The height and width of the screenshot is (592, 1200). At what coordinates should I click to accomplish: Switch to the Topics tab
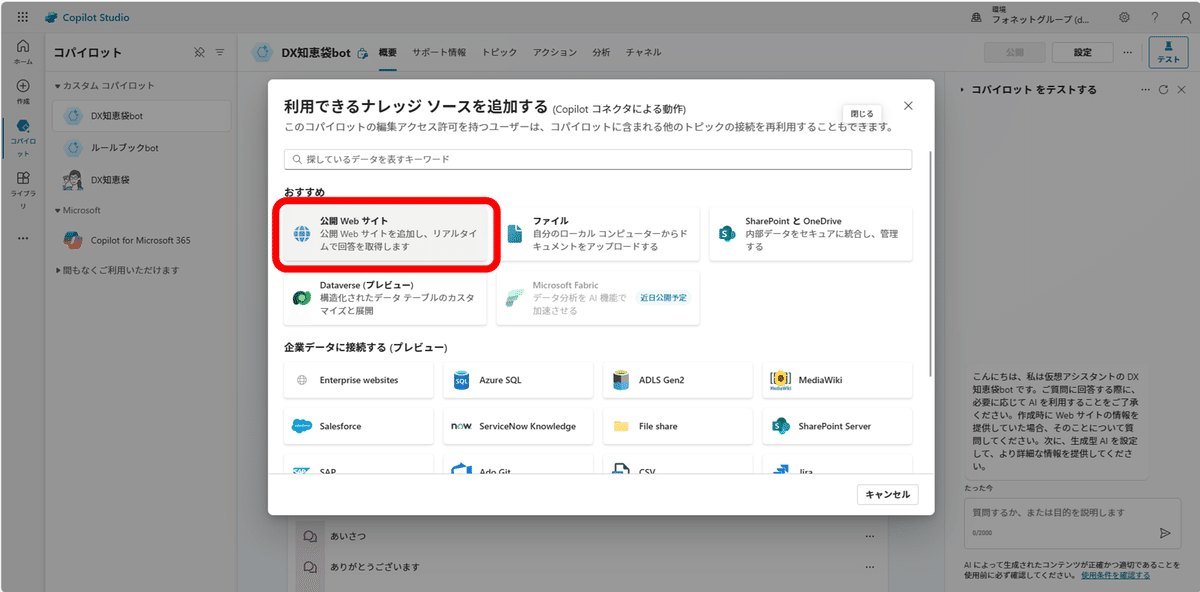tap(499, 52)
